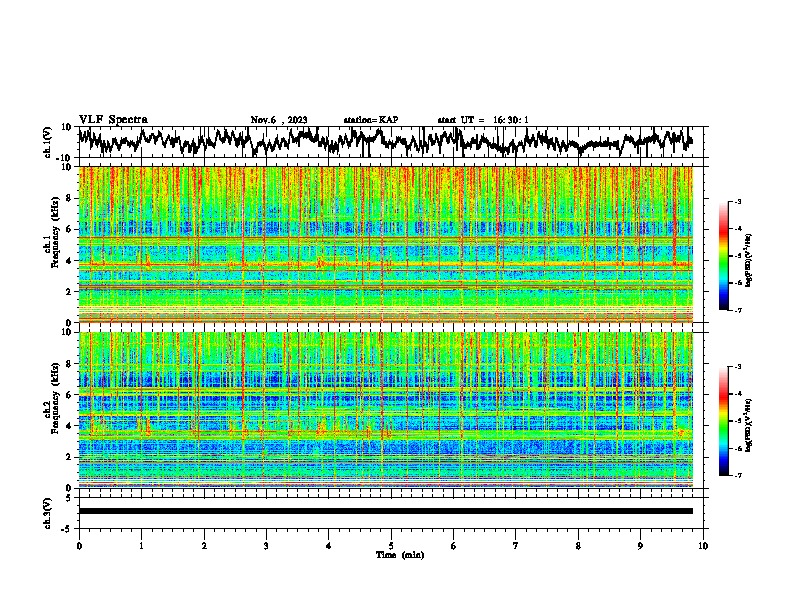Viewport: 792px width, 612px height.
Task: Select the "start UT = 16:30: 1" text
Action: tap(483, 120)
